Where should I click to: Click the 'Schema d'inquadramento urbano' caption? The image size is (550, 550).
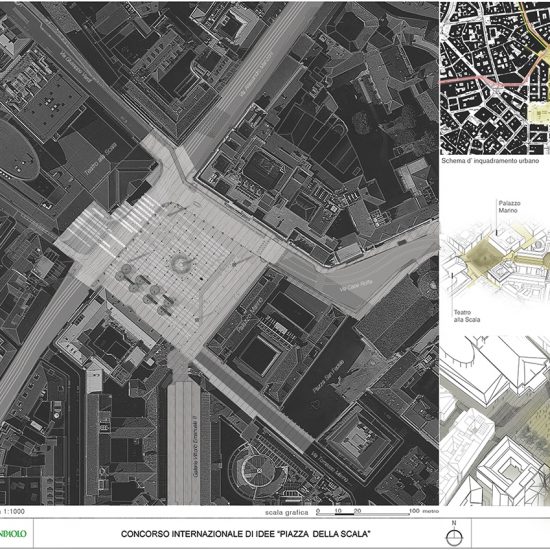pyautogui.click(x=490, y=161)
